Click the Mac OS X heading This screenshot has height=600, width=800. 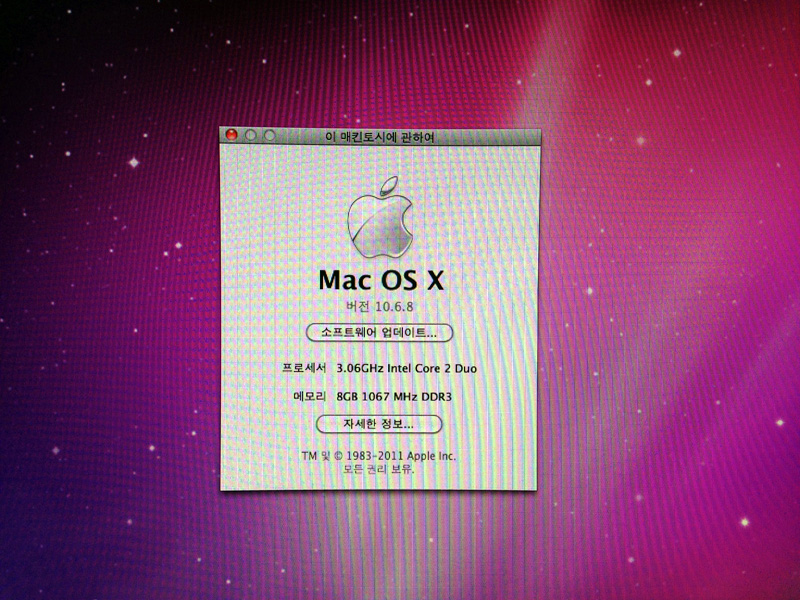(379, 279)
